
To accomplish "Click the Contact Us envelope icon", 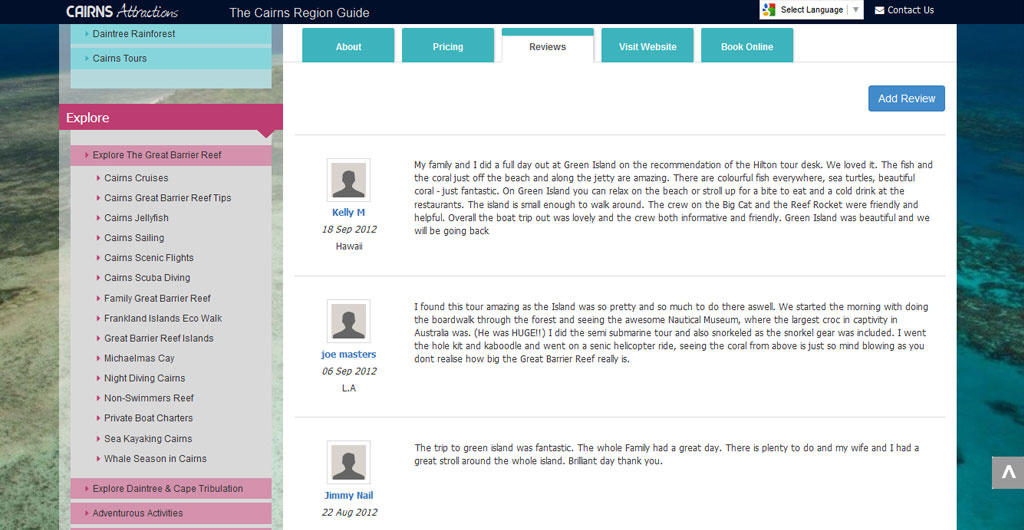I will click(x=879, y=11).
